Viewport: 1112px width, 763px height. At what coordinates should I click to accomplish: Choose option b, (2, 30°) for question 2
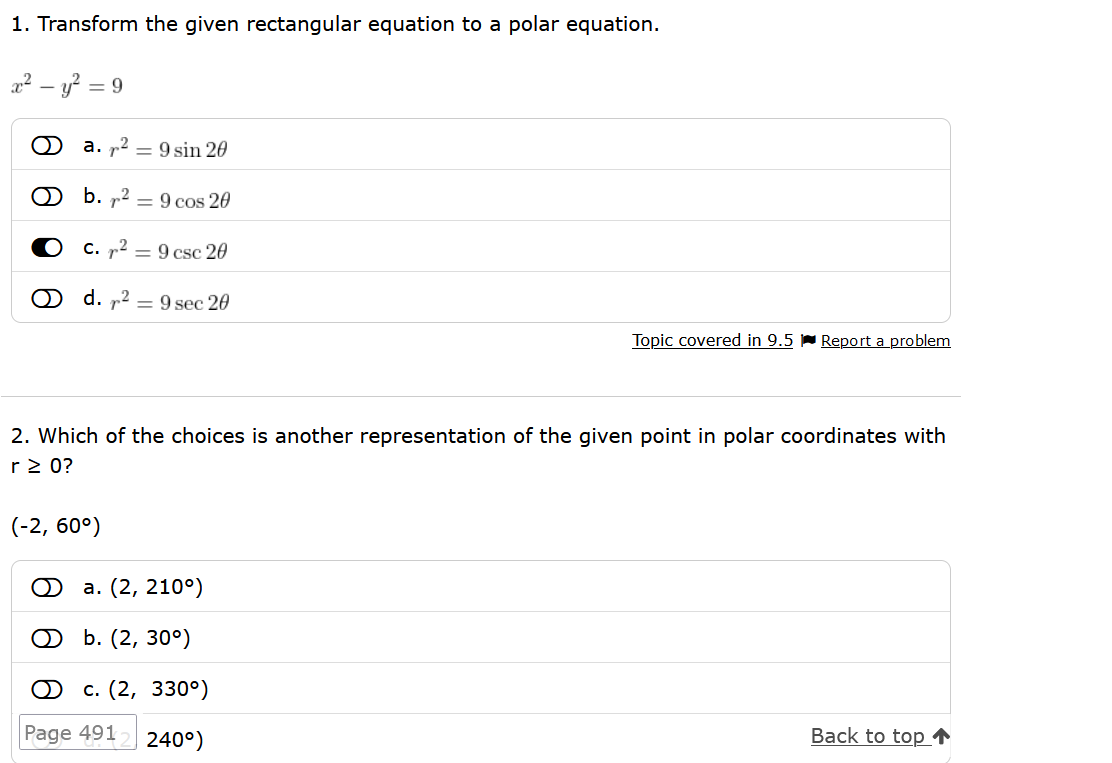click(46, 637)
